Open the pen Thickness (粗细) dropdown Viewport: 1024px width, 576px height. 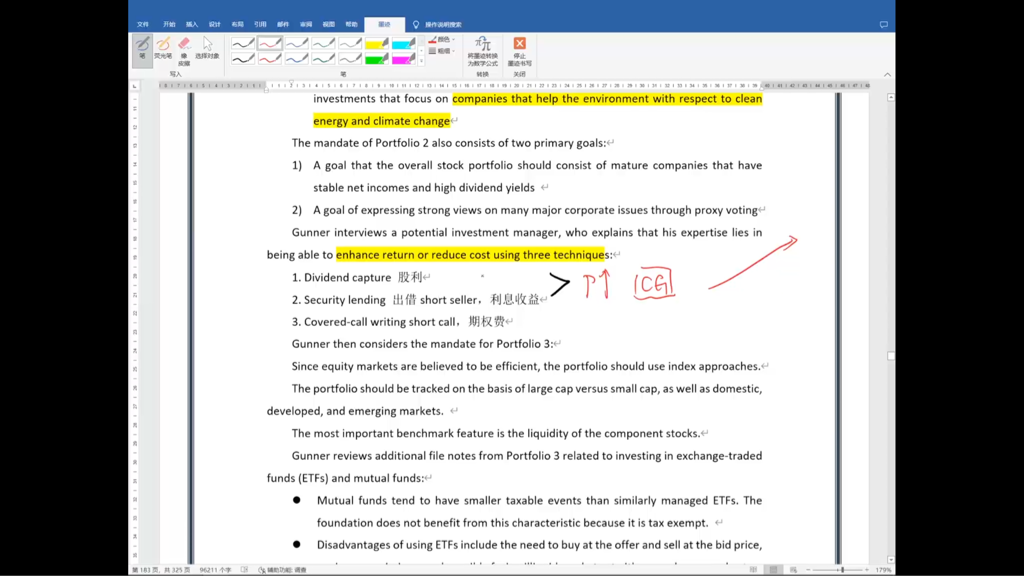tap(442, 51)
